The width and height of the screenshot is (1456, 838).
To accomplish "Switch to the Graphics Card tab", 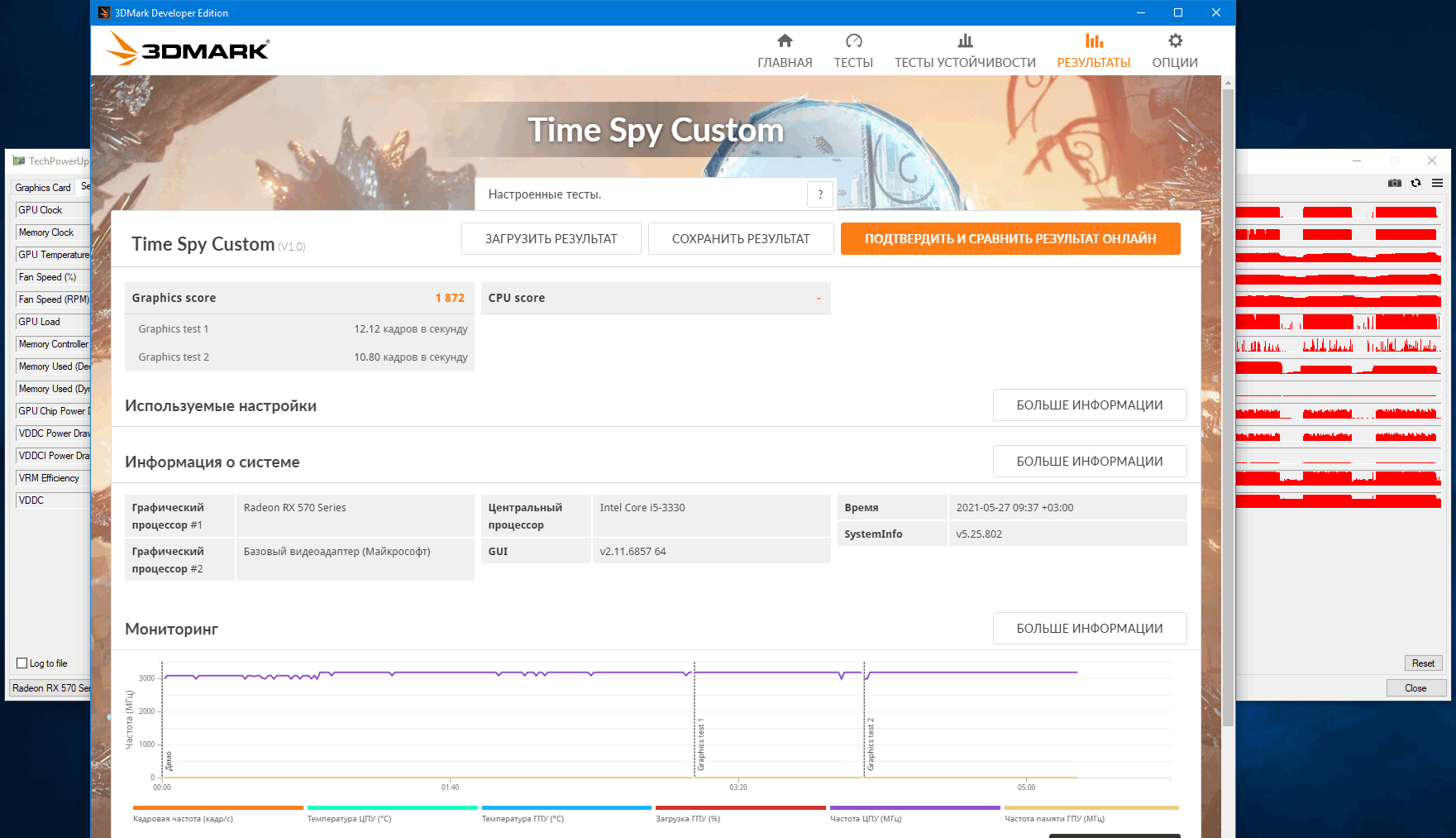I will [43, 188].
